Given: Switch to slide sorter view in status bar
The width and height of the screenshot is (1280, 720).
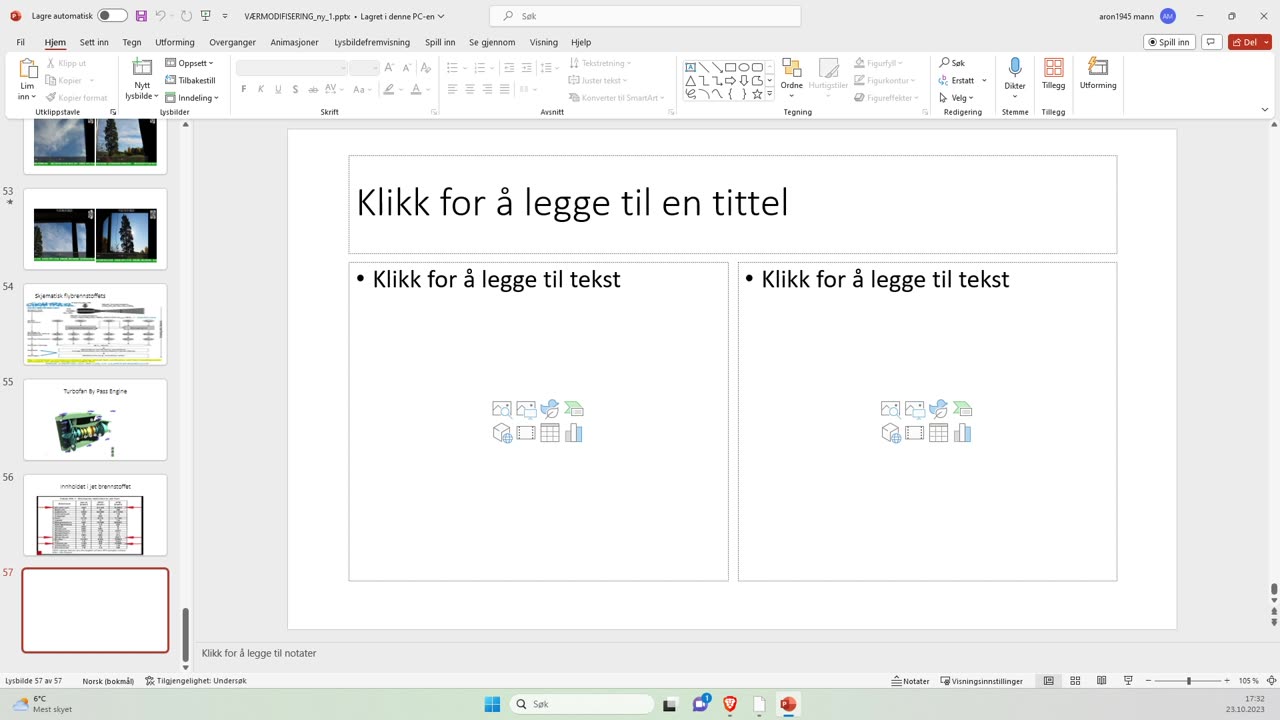Looking at the screenshot, I should (1075, 681).
